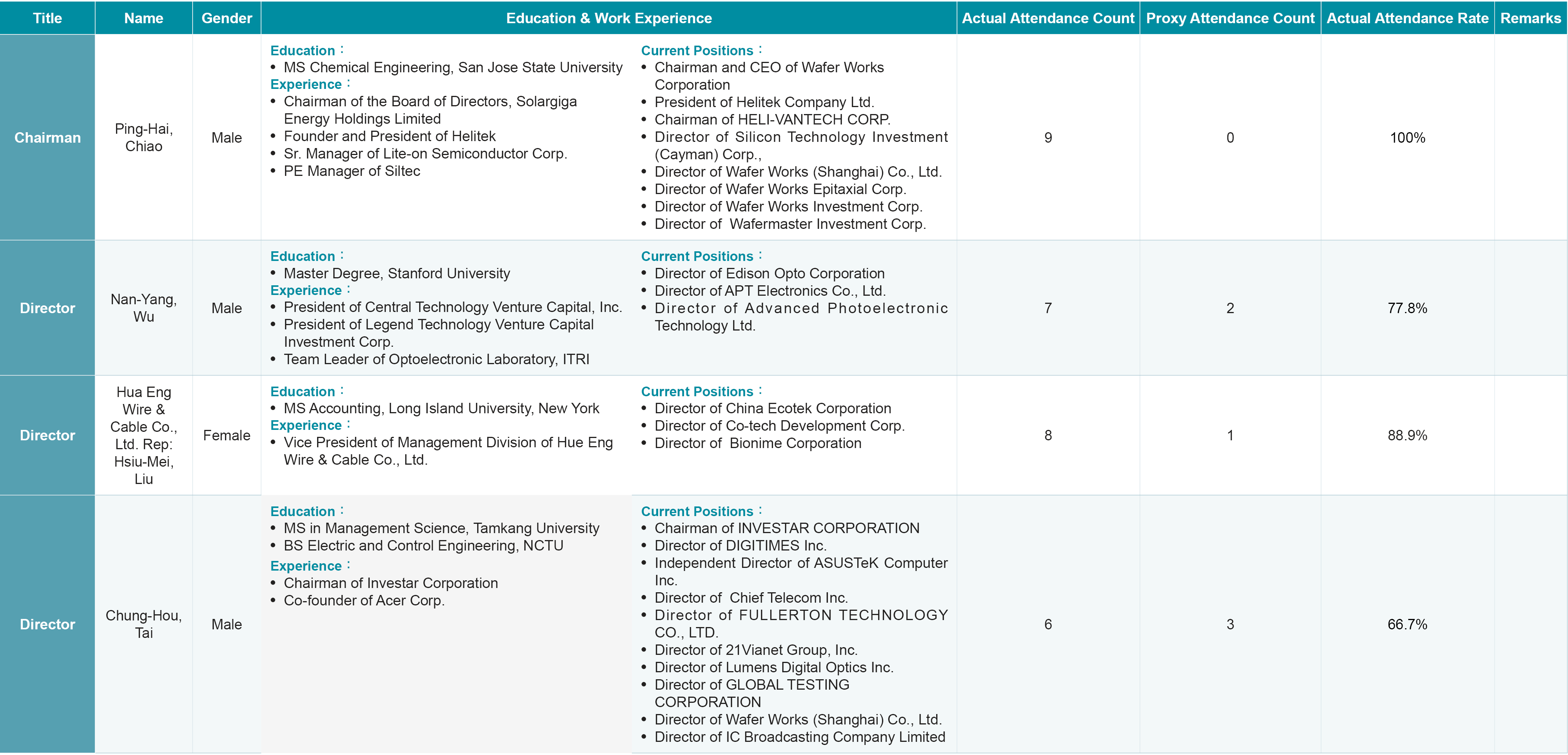The image size is (1568, 755).
Task: Select the name Chung-Hou, Tai
Action: [x=143, y=624]
